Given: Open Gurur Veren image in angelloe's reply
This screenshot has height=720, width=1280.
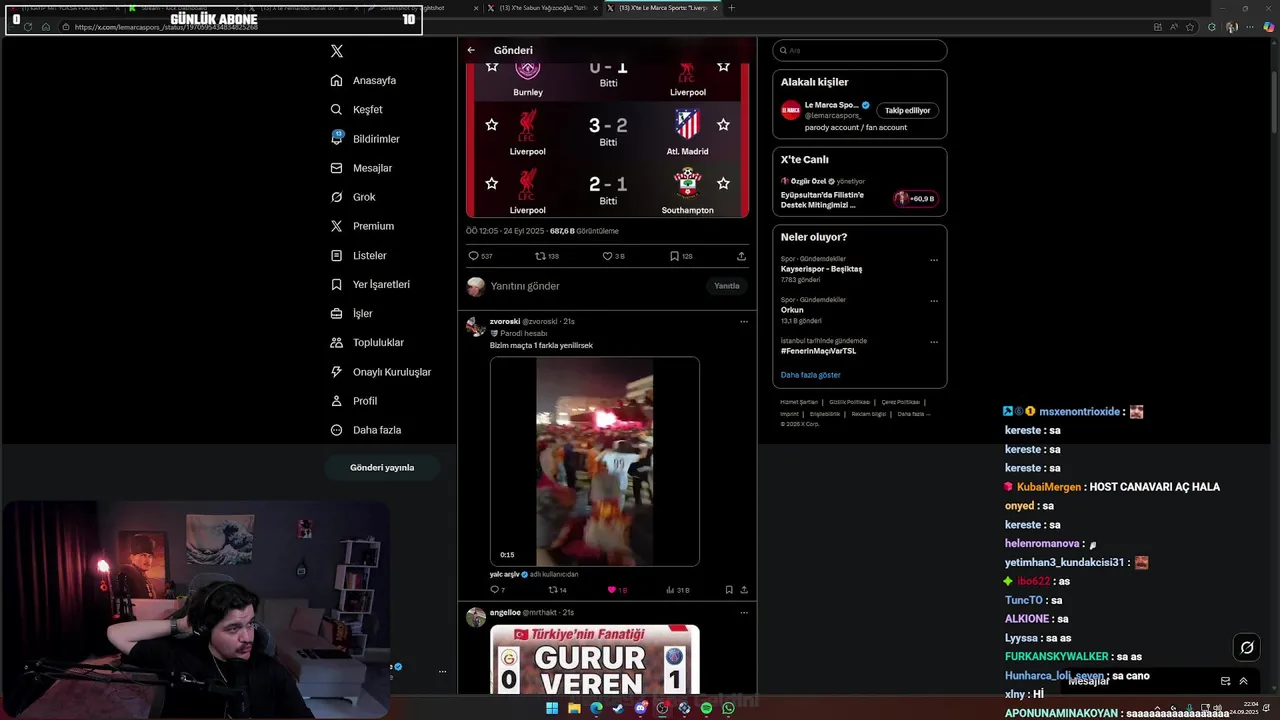Looking at the screenshot, I should (x=595, y=659).
